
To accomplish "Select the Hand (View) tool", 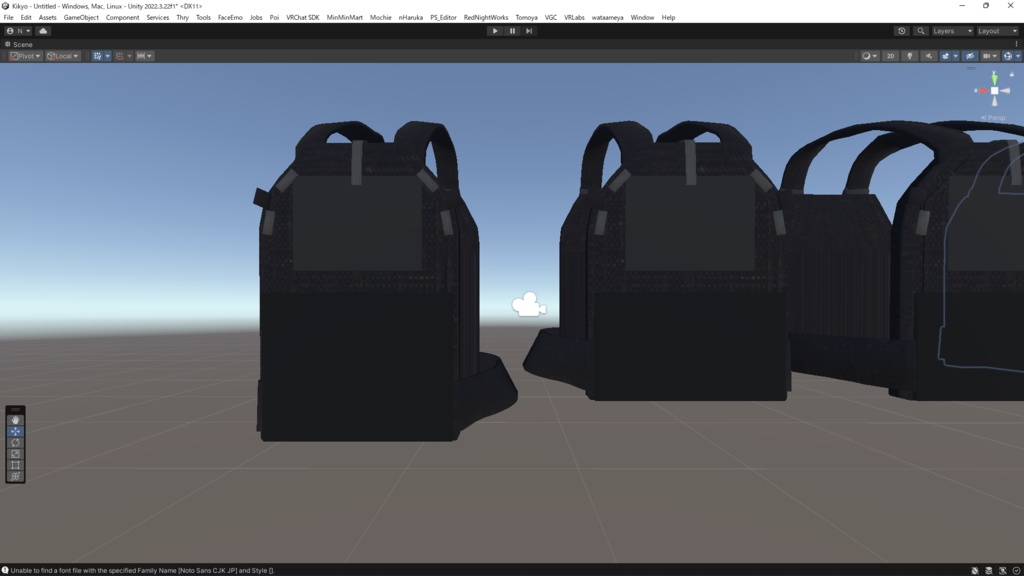I will [15, 420].
